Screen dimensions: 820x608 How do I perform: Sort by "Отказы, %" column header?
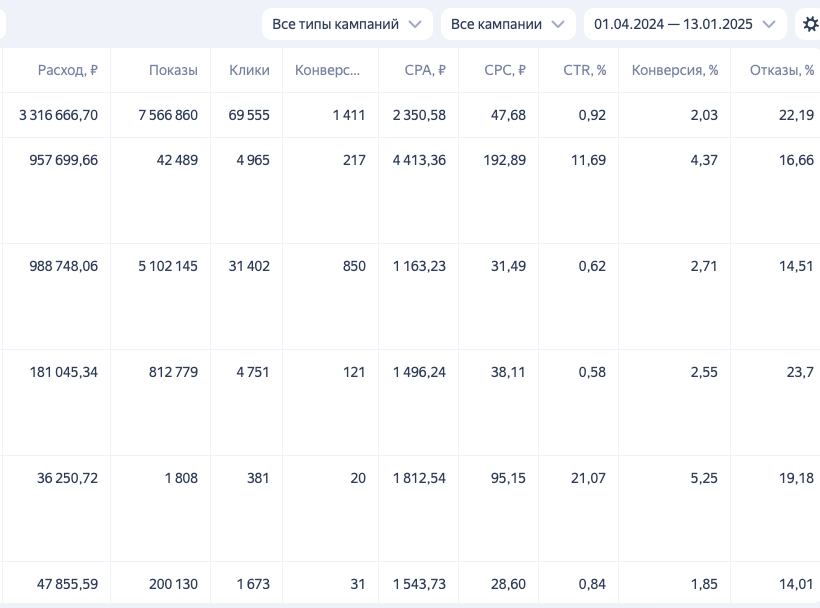pyautogui.click(x=781, y=70)
